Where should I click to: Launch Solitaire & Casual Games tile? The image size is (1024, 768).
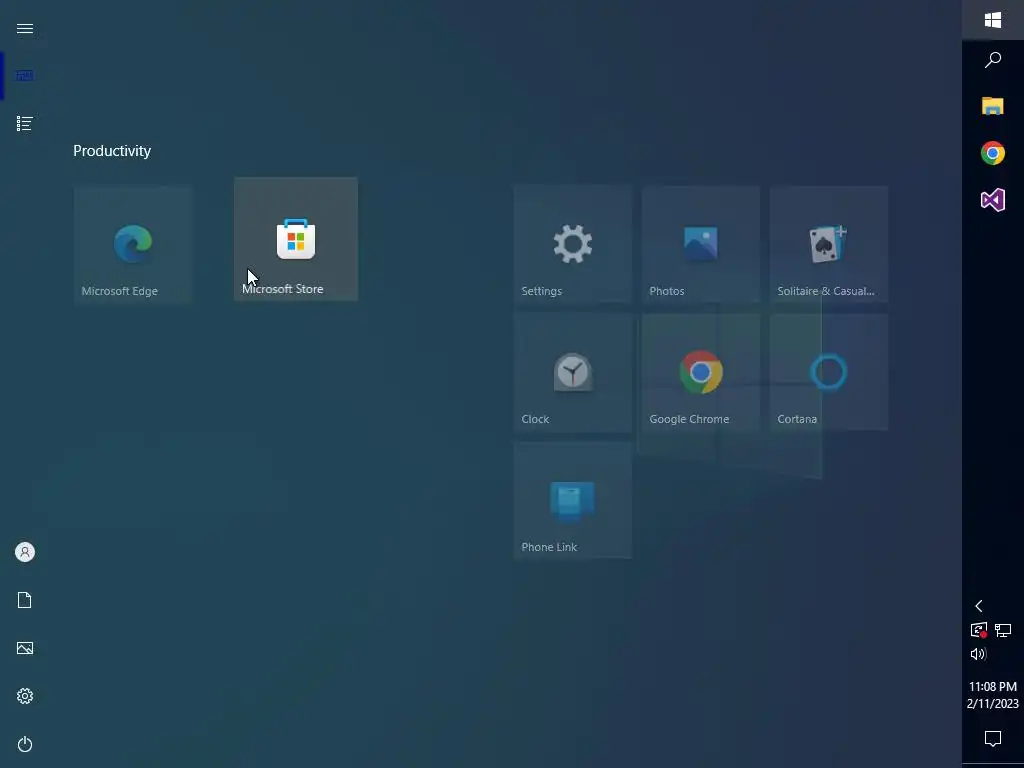tap(829, 244)
